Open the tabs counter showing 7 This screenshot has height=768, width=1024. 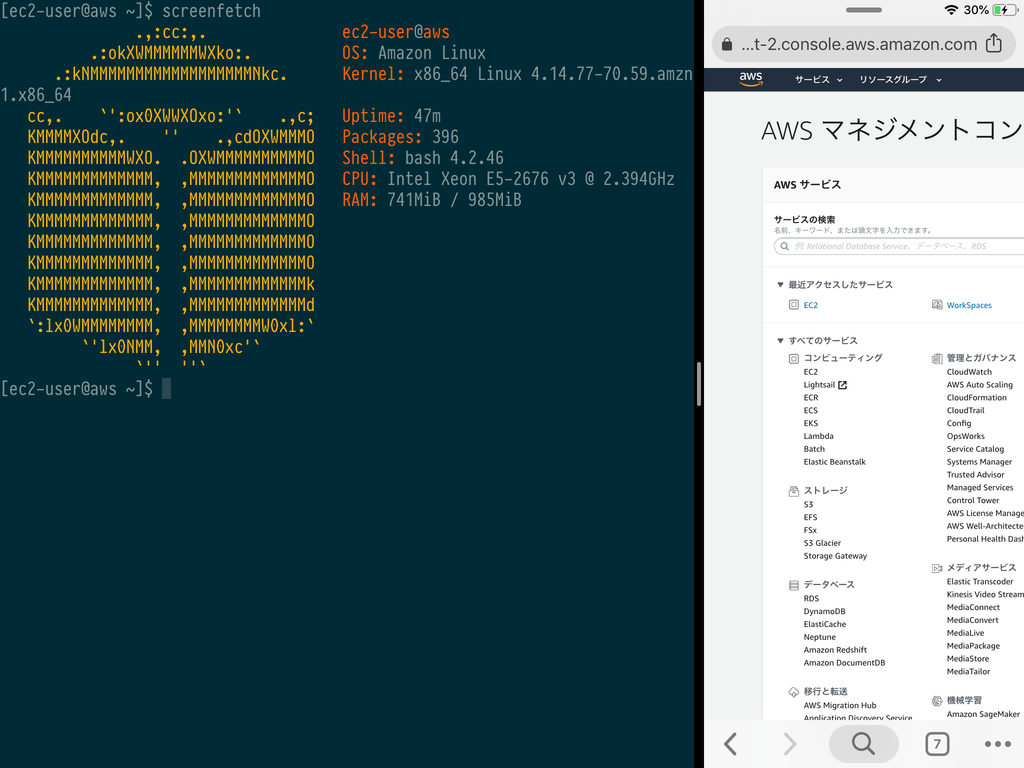pyautogui.click(x=937, y=743)
